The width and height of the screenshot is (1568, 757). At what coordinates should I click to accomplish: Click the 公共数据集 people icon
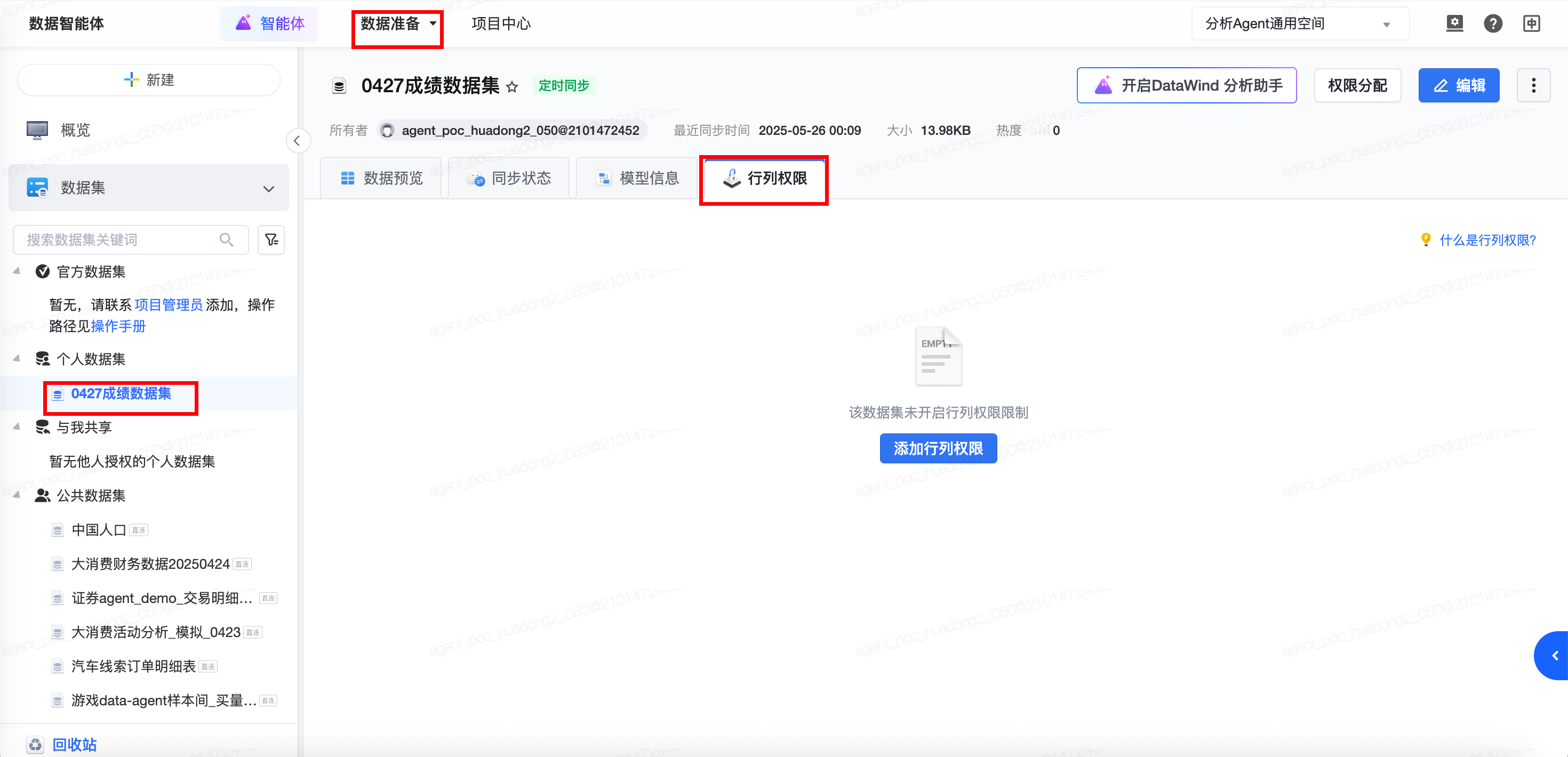[42, 495]
